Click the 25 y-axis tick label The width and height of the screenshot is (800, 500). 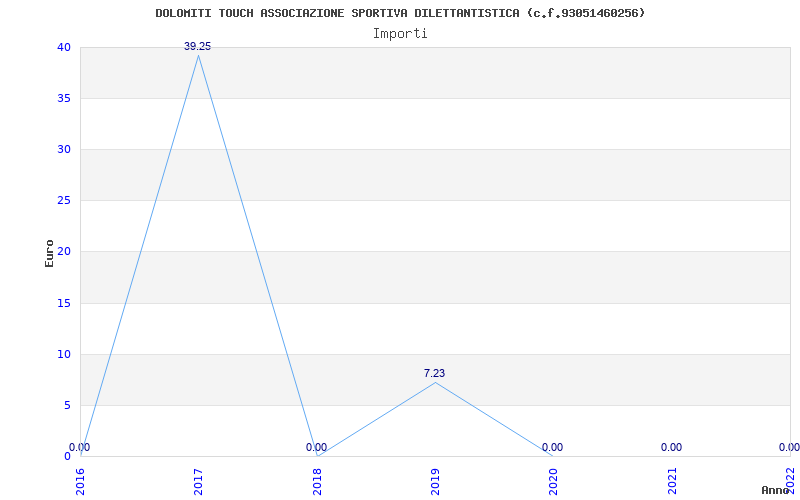(x=64, y=201)
